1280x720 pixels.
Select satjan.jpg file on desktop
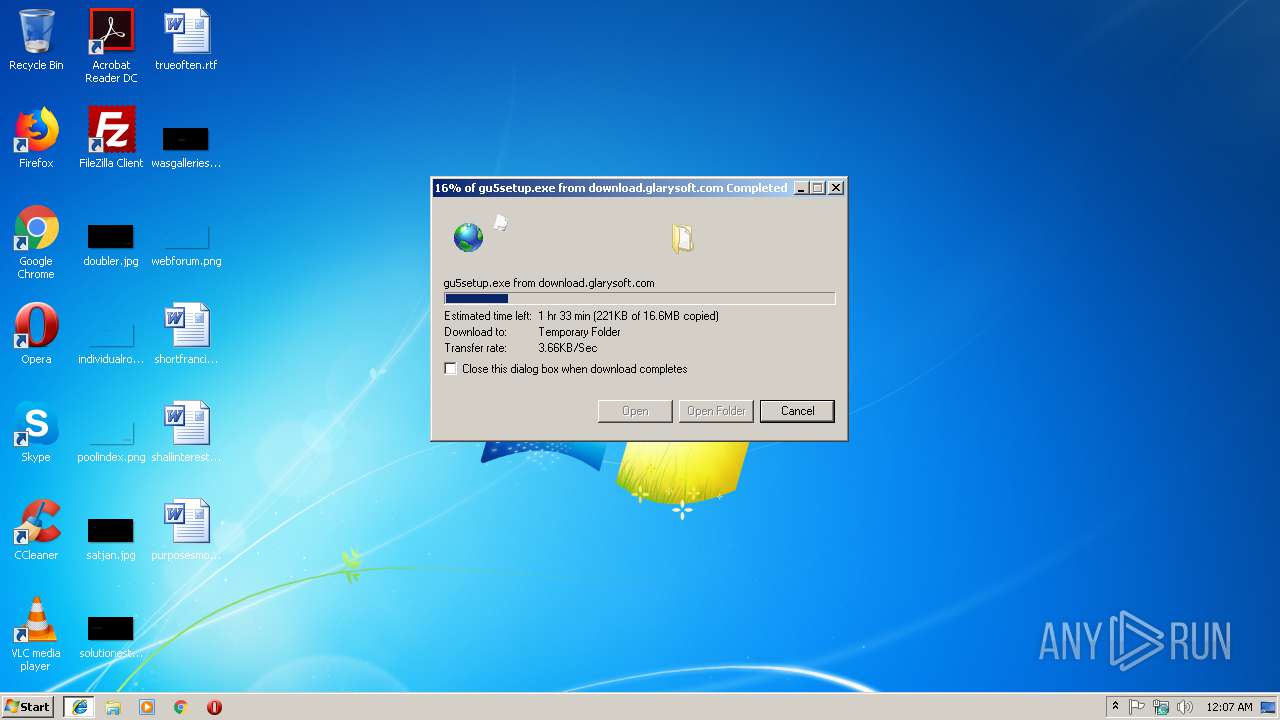pyautogui.click(x=111, y=537)
